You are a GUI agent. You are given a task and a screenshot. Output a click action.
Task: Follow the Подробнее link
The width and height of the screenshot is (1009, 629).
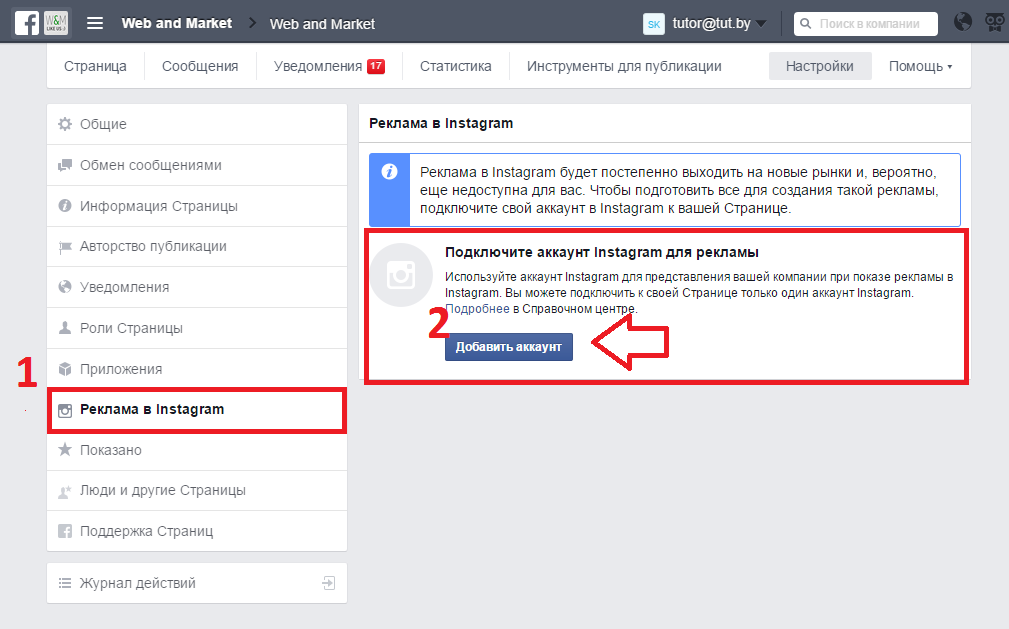pyautogui.click(x=477, y=309)
